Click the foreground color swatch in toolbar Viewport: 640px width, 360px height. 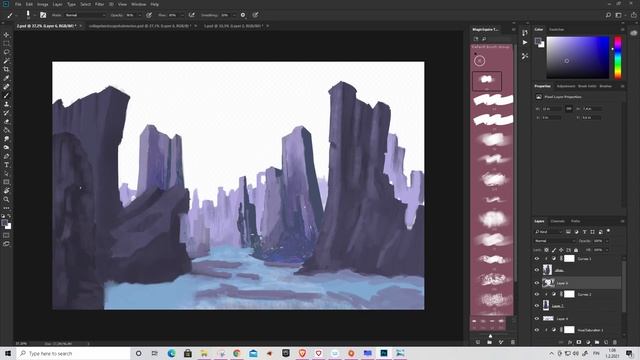pyautogui.click(x=4, y=223)
